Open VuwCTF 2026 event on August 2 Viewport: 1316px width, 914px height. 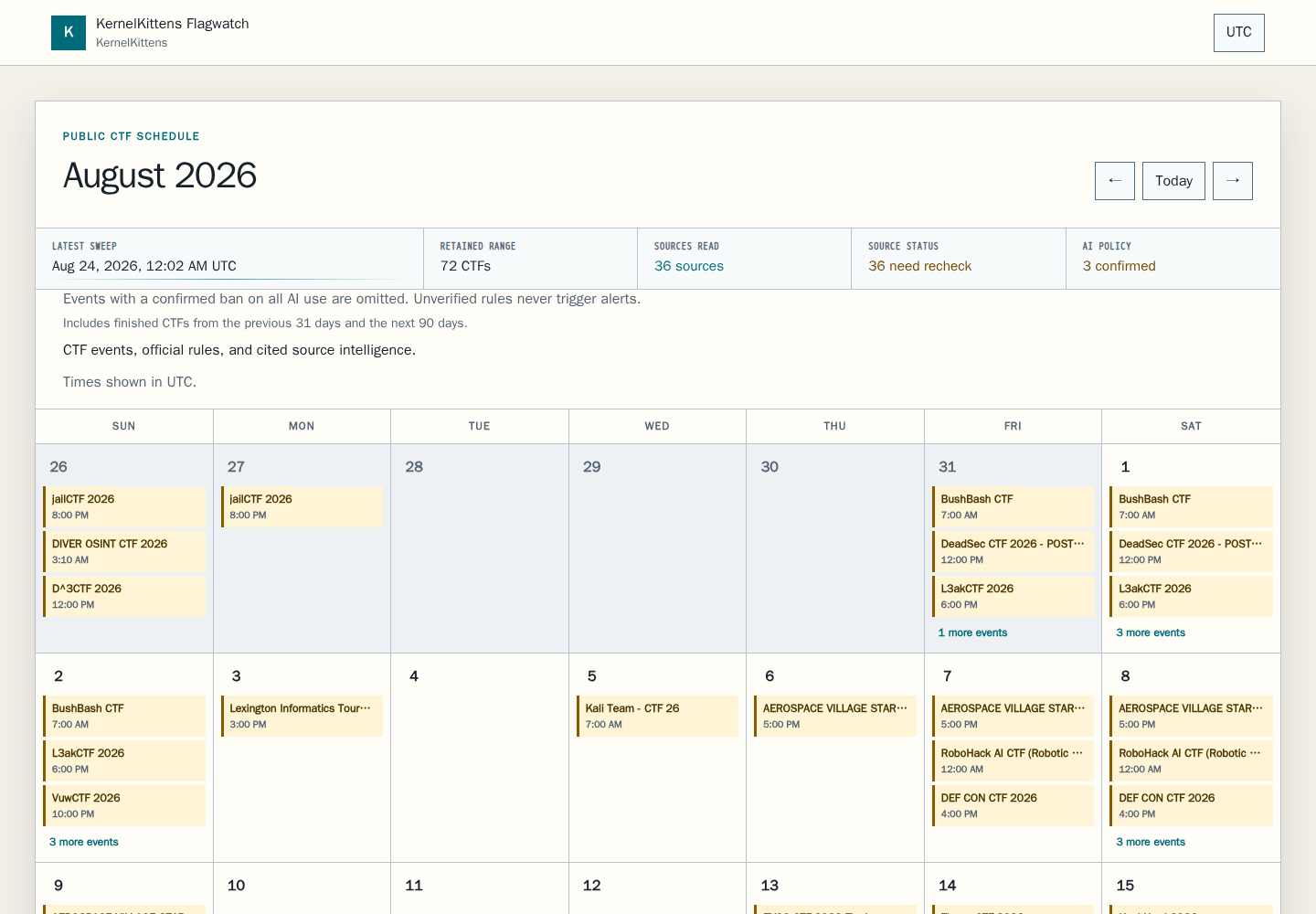[124, 805]
